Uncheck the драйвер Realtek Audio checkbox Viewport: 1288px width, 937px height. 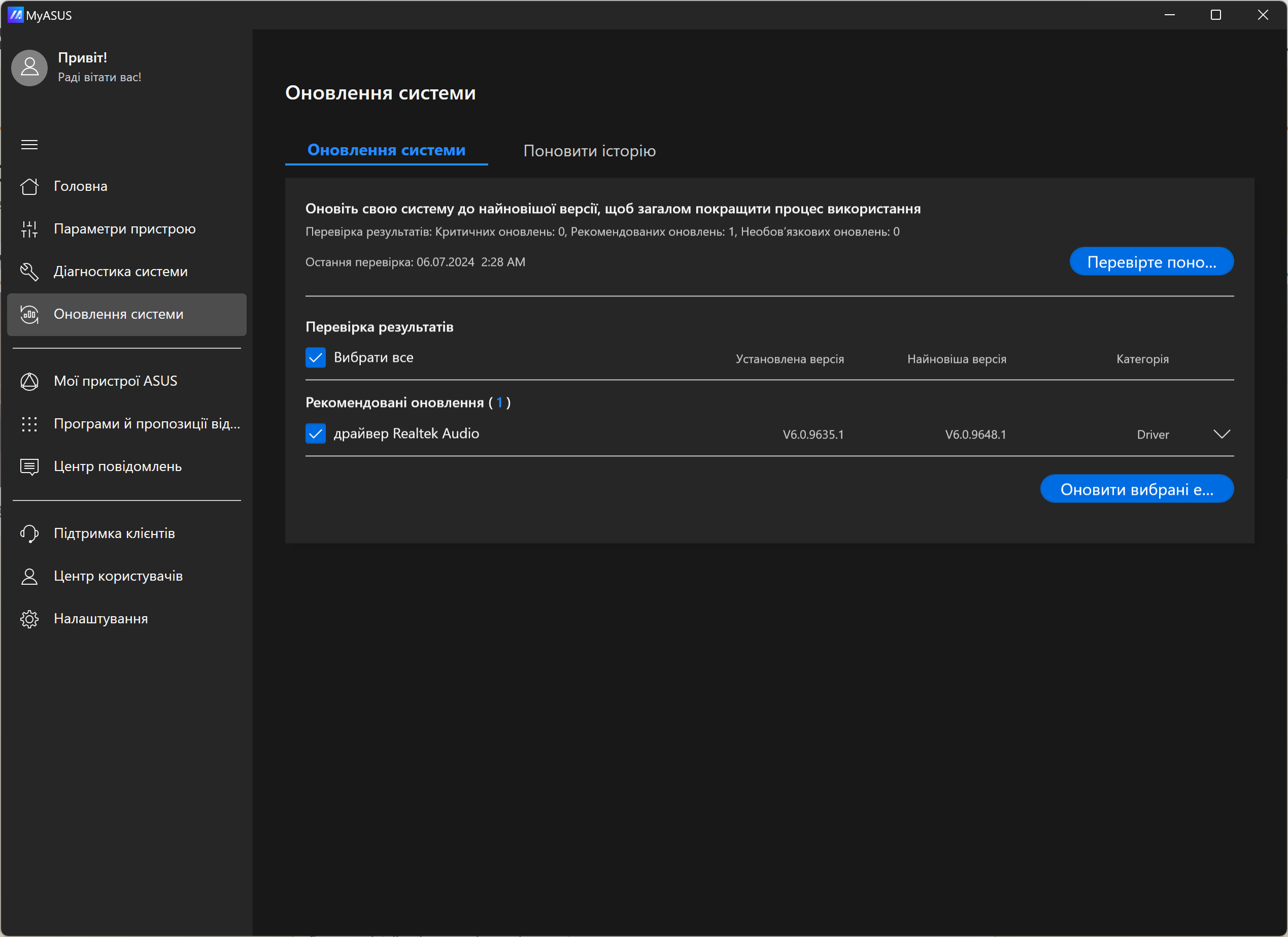pos(315,434)
